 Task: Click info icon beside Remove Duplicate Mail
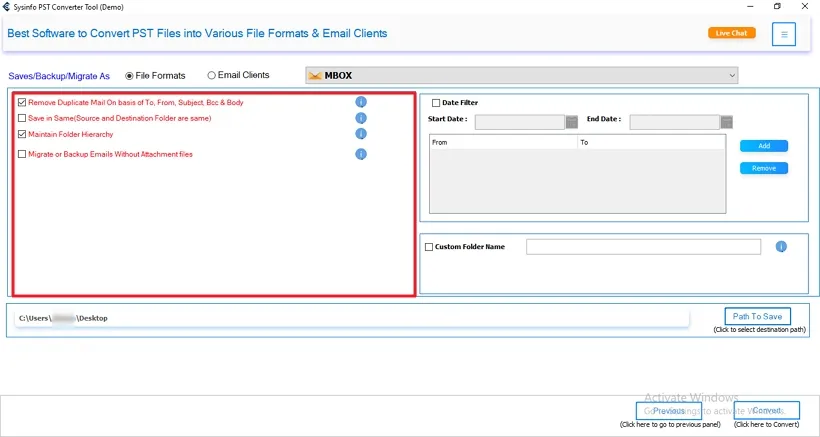pyautogui.click(x=361, y=102)
